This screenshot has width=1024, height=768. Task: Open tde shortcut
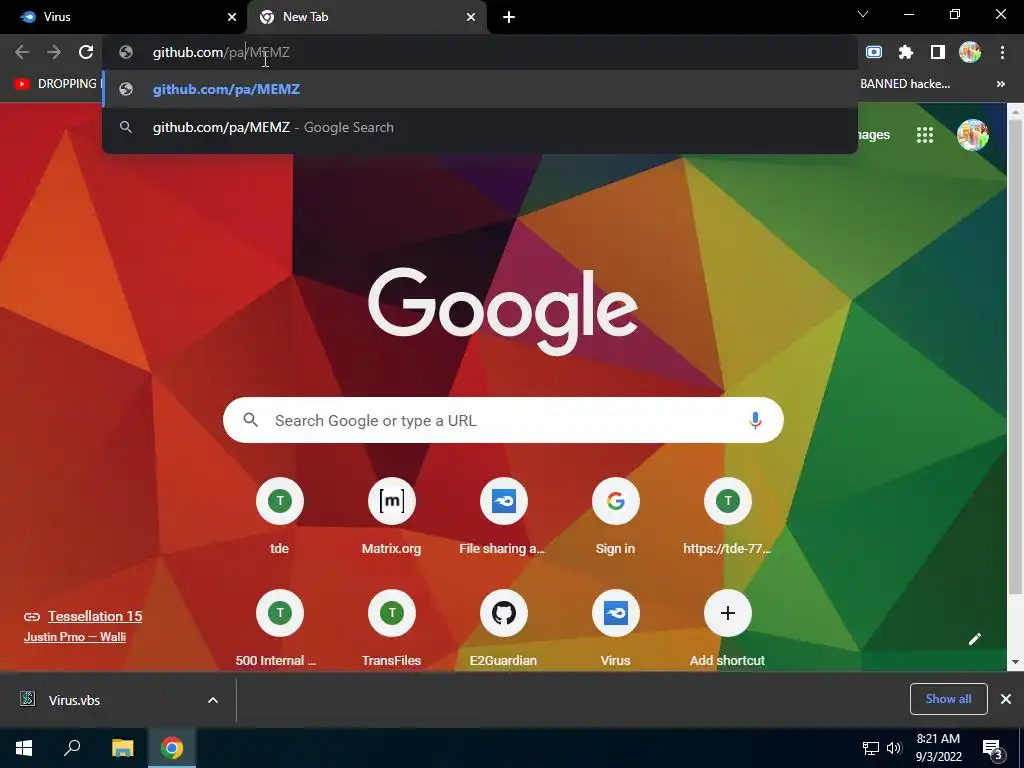[280, 516]
